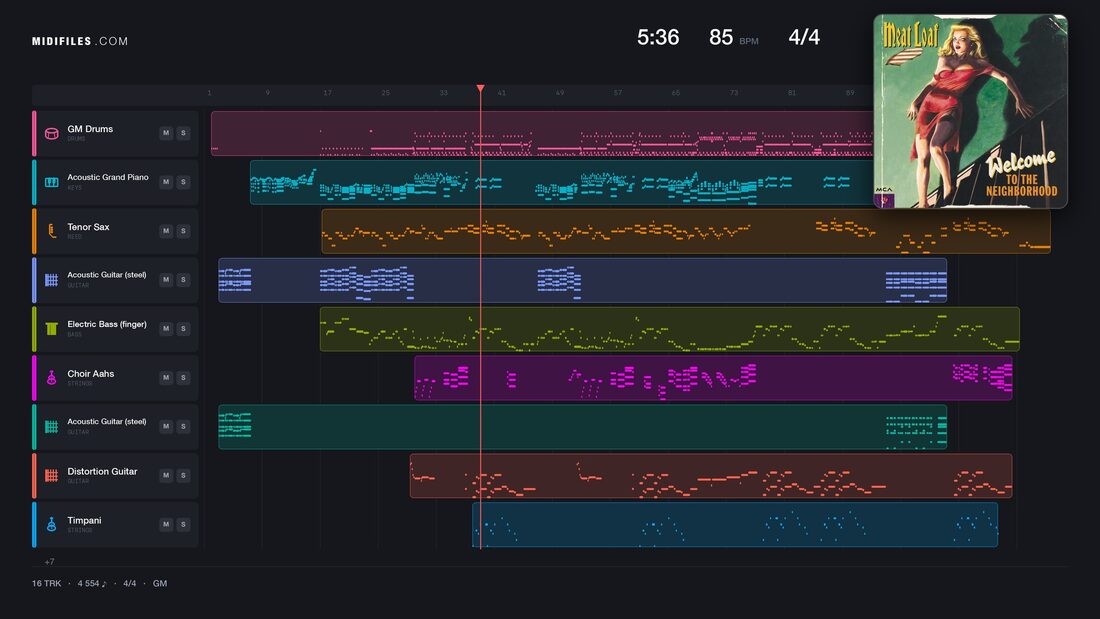Viewport: 1100px width, 619px height.
Task: Solo the Distortion Guitar track
Action: pos(183,475)
